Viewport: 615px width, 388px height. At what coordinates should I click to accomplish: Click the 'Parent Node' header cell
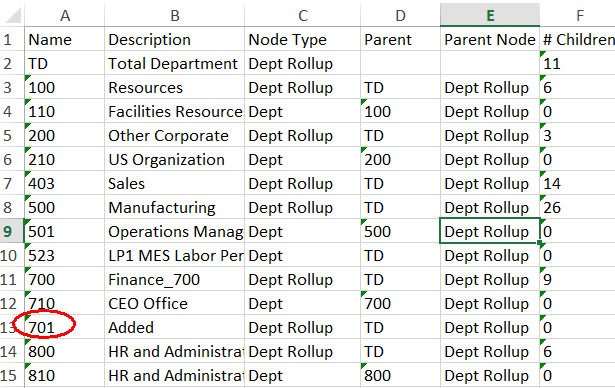click(x=490, y=40)
